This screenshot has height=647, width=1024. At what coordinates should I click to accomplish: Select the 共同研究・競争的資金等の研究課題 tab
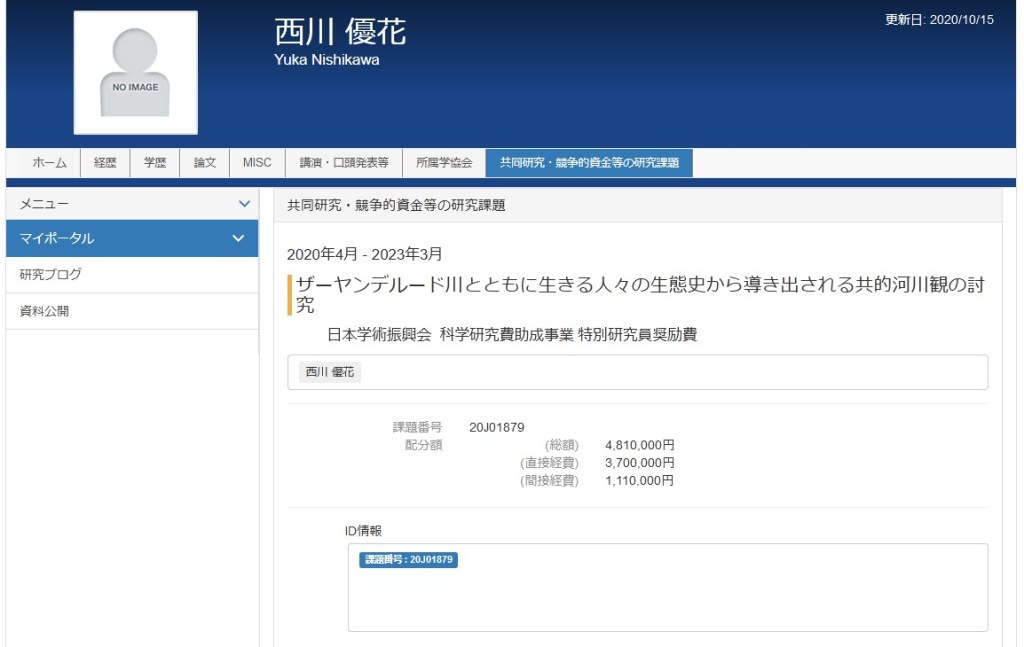pyautogui.click(x=589, y=163)
